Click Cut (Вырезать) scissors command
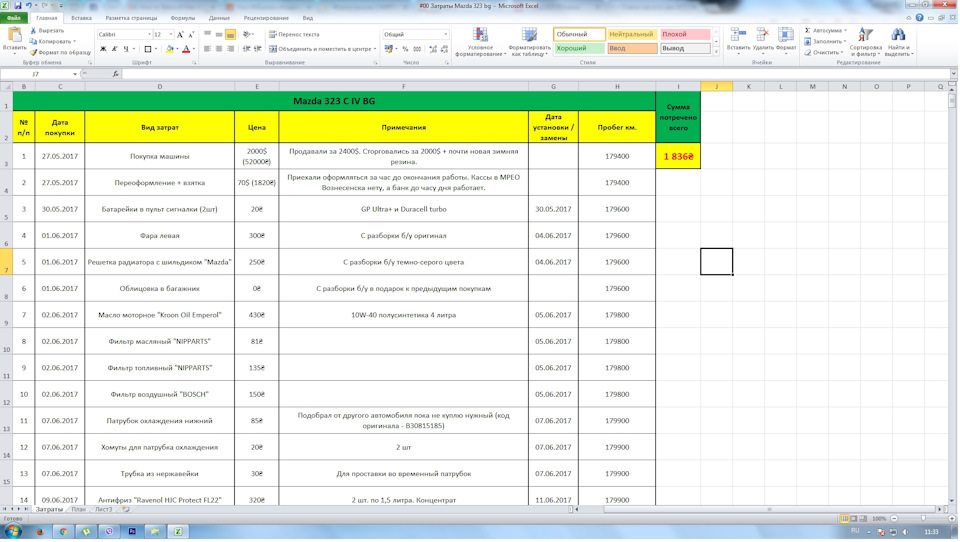 (x=47, y=31)
